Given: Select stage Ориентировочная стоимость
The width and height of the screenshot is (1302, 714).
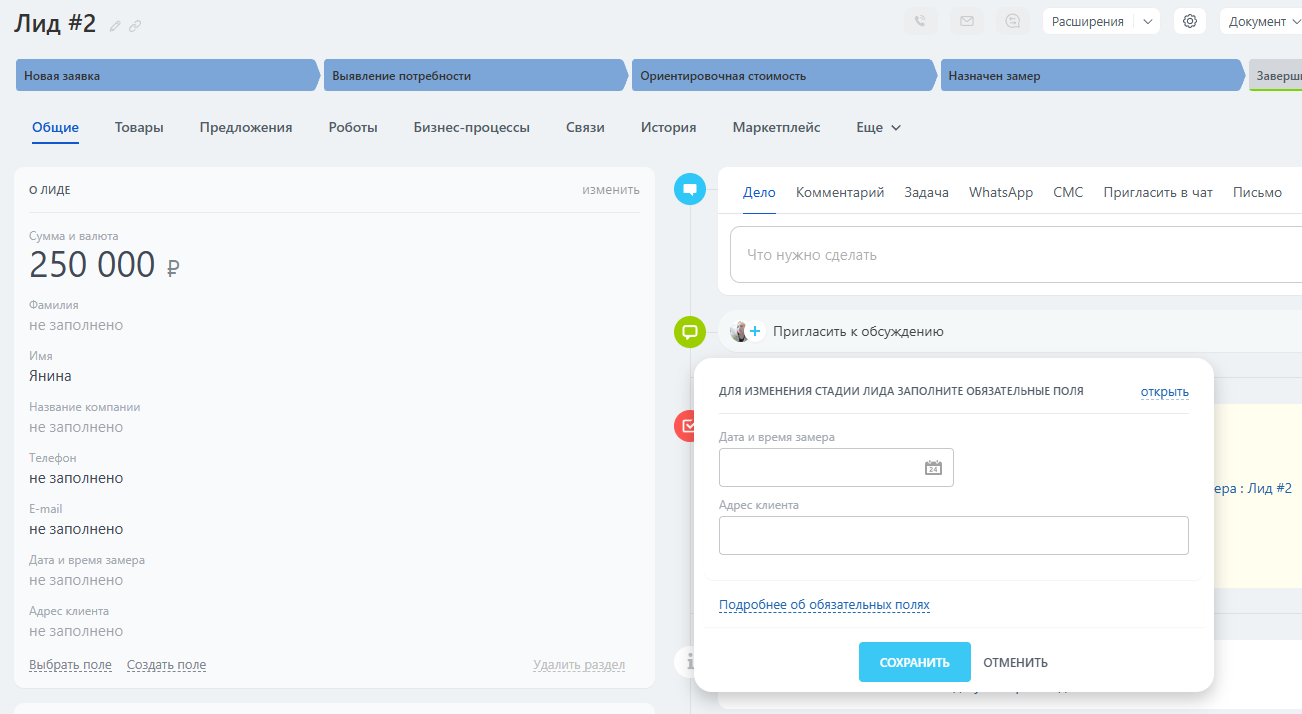Looking at the screenshot, I should coord(784,76).
